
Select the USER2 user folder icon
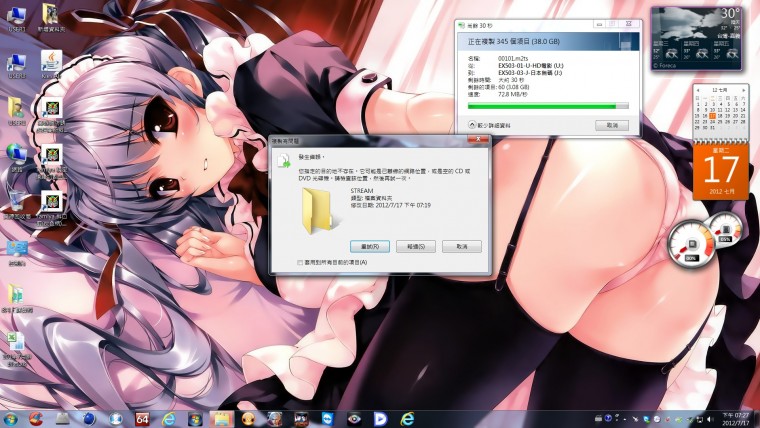point(16,112)
